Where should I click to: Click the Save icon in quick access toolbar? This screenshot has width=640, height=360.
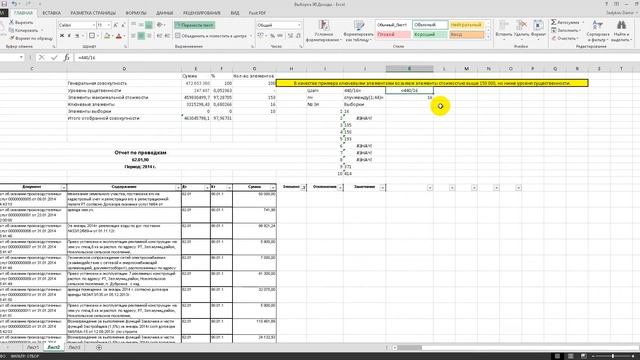click(x=4, y=4)
